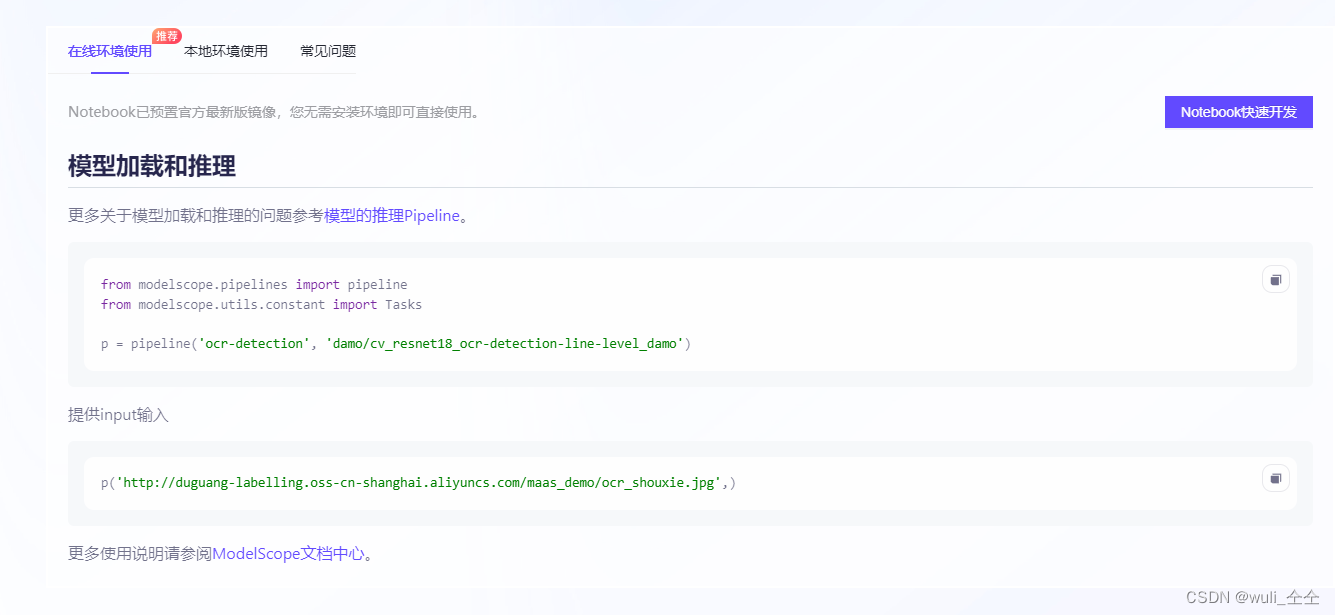
Task: Switch to the 本地环境使用 tab
Action: [x=227, y=51]
